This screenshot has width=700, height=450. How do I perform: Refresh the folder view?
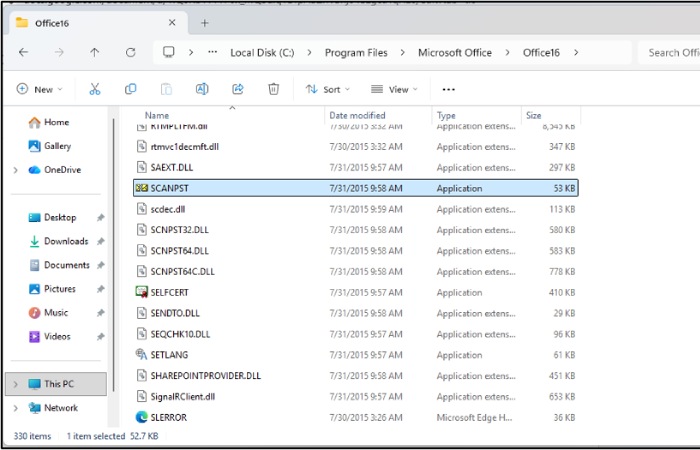(x=130, y=53)
